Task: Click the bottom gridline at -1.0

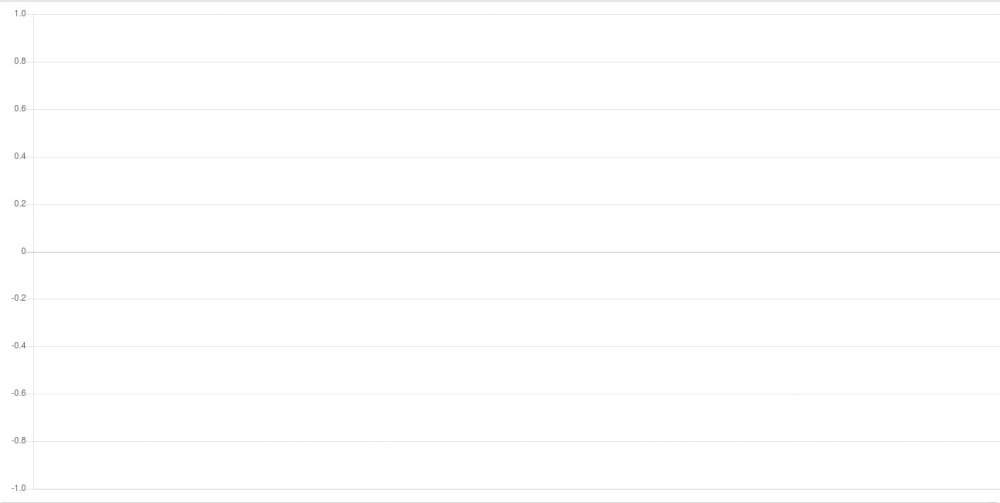Action: point(517,489)
